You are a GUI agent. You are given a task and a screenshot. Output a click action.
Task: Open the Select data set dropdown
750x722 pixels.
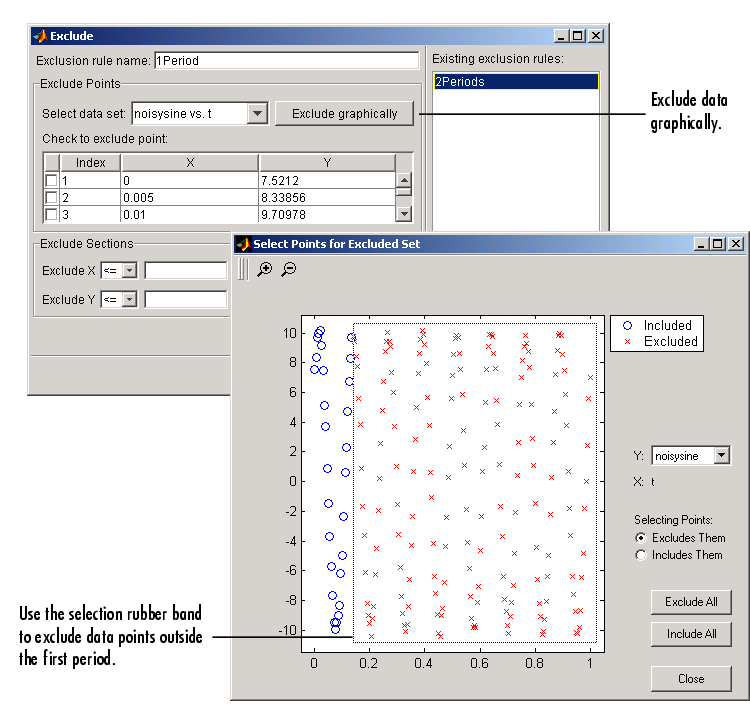(257, 114)
